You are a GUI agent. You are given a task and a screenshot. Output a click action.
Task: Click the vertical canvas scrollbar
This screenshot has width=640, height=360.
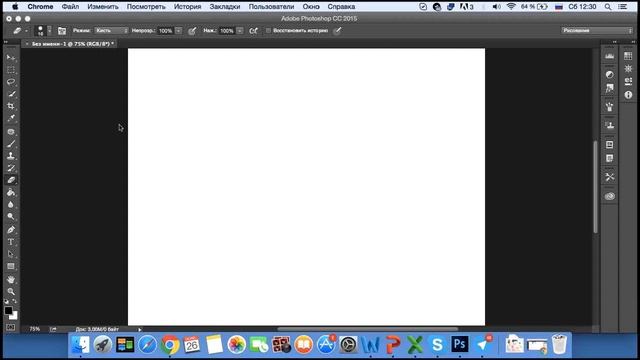596,187
